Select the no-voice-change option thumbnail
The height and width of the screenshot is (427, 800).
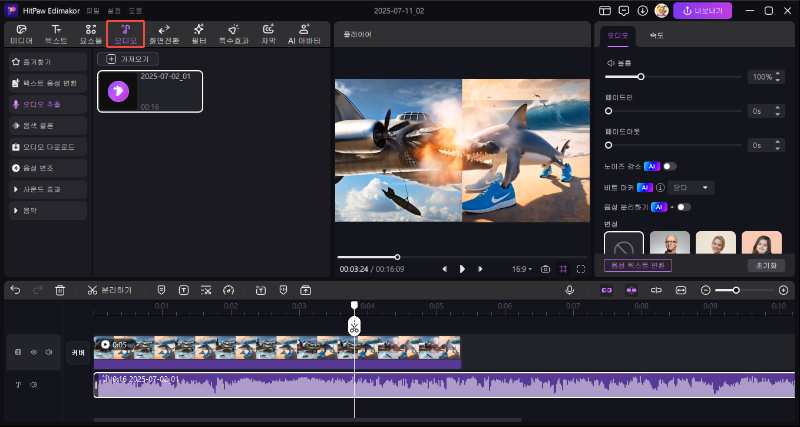tap(624, 243)
